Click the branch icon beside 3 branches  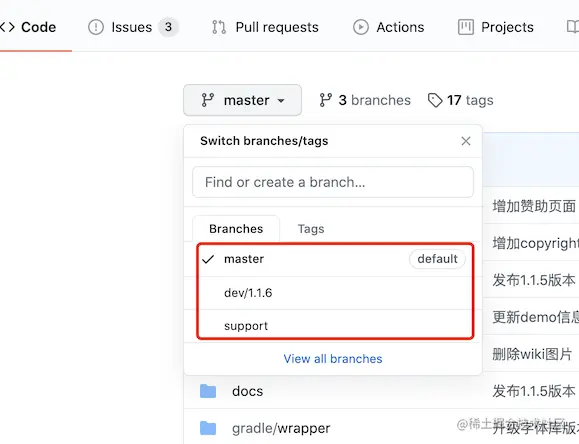pyautogui.click(x=326, y=100)
